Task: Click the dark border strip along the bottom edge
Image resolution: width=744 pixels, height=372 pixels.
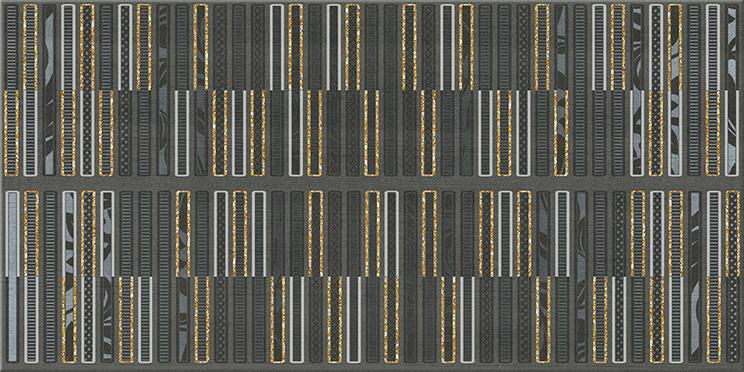Action: tap(372, 368)
